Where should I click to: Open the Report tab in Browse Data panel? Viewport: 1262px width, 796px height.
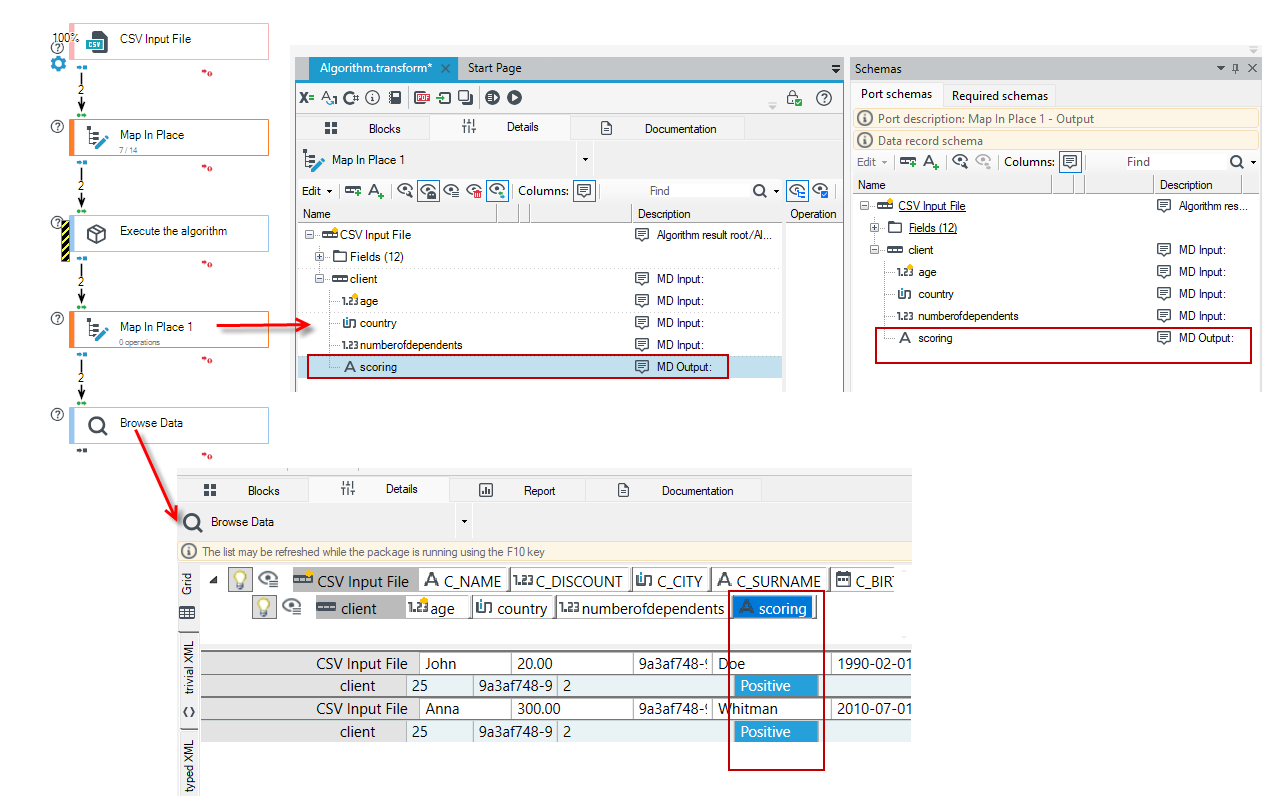click(518, 490)
